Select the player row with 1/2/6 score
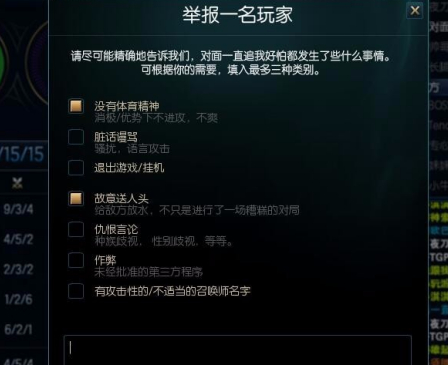The width and height of the screenshot is (448, 365). point(18,299)
